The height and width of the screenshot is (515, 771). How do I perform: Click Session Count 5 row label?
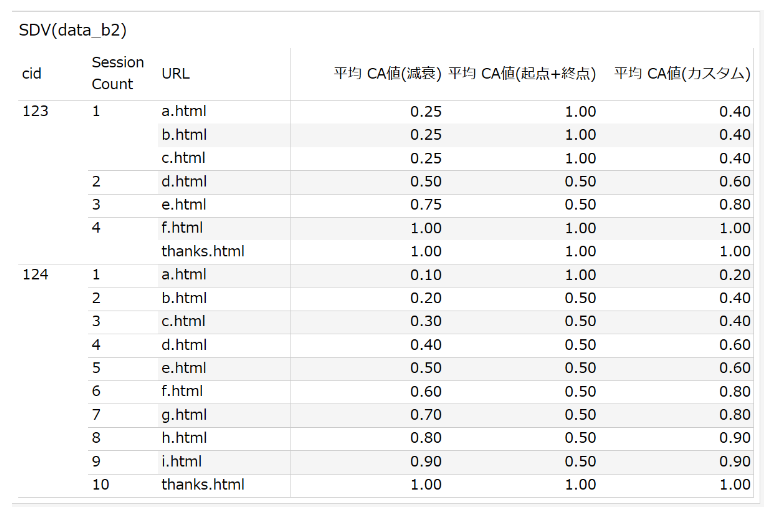(97, 368)
